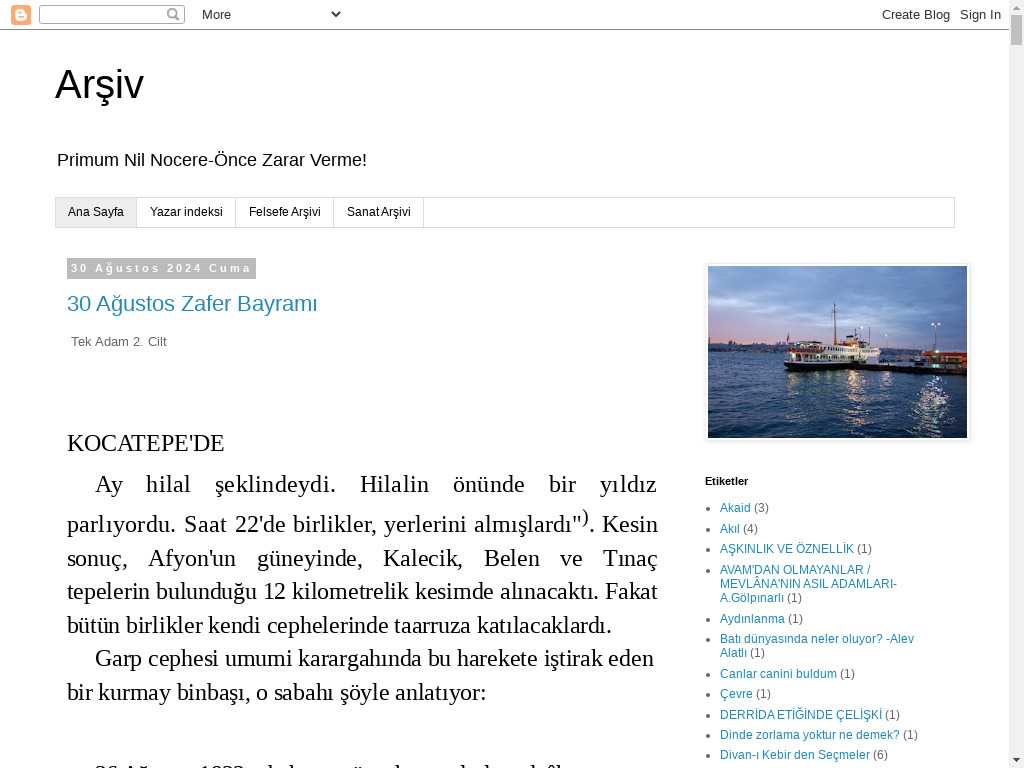Open the Akaid label
1024x768 pixels.
735,508
